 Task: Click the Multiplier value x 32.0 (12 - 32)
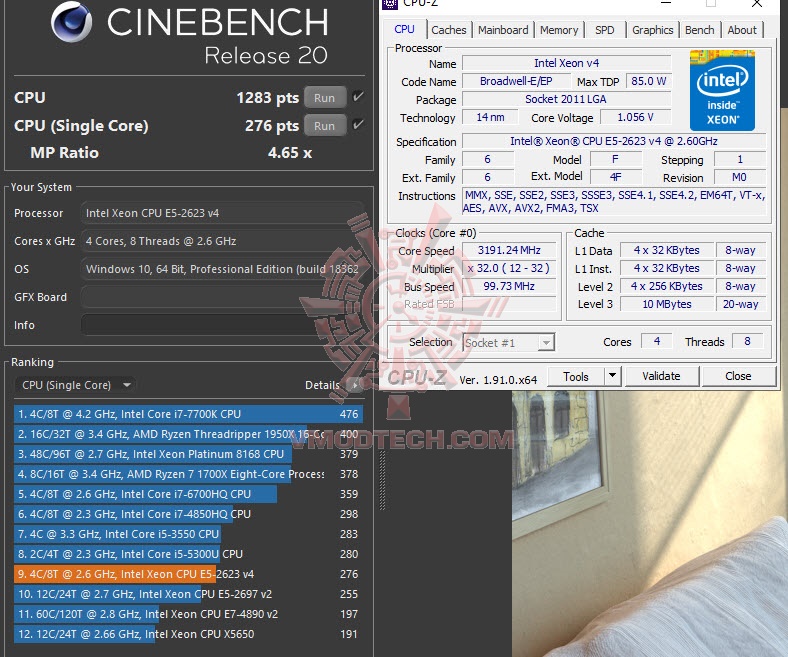pyautogui.click(x=509, y=268)
